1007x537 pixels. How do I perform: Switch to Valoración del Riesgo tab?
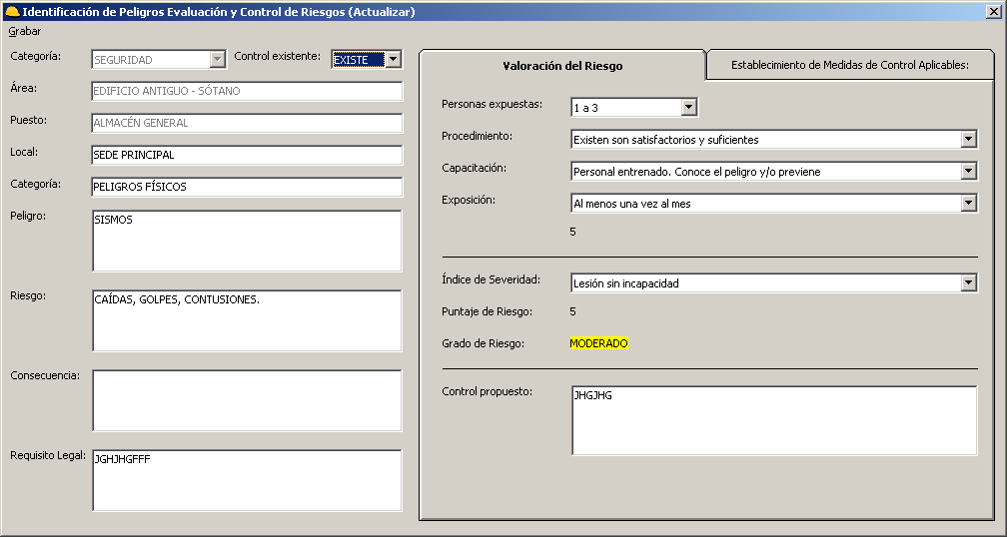(x=562, y=66)
